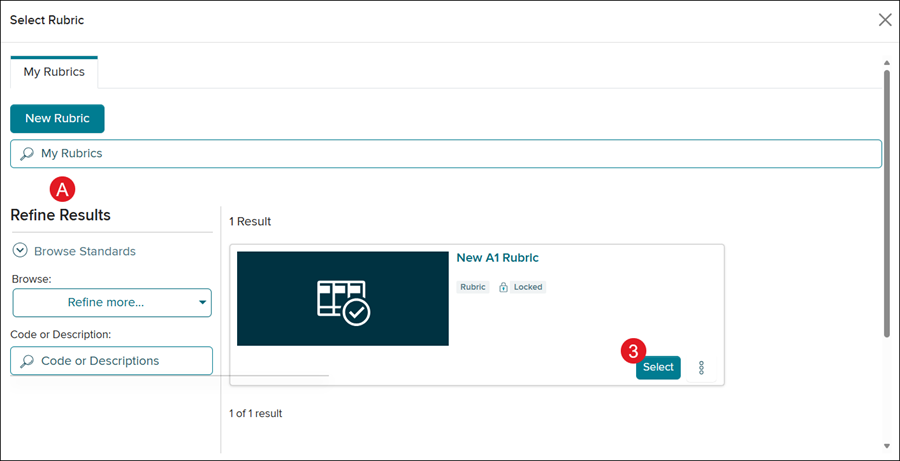The height and width of the screenshot is (461, 900).
Task: Click the New Rubric button
Action: click(x=57, y=118)
